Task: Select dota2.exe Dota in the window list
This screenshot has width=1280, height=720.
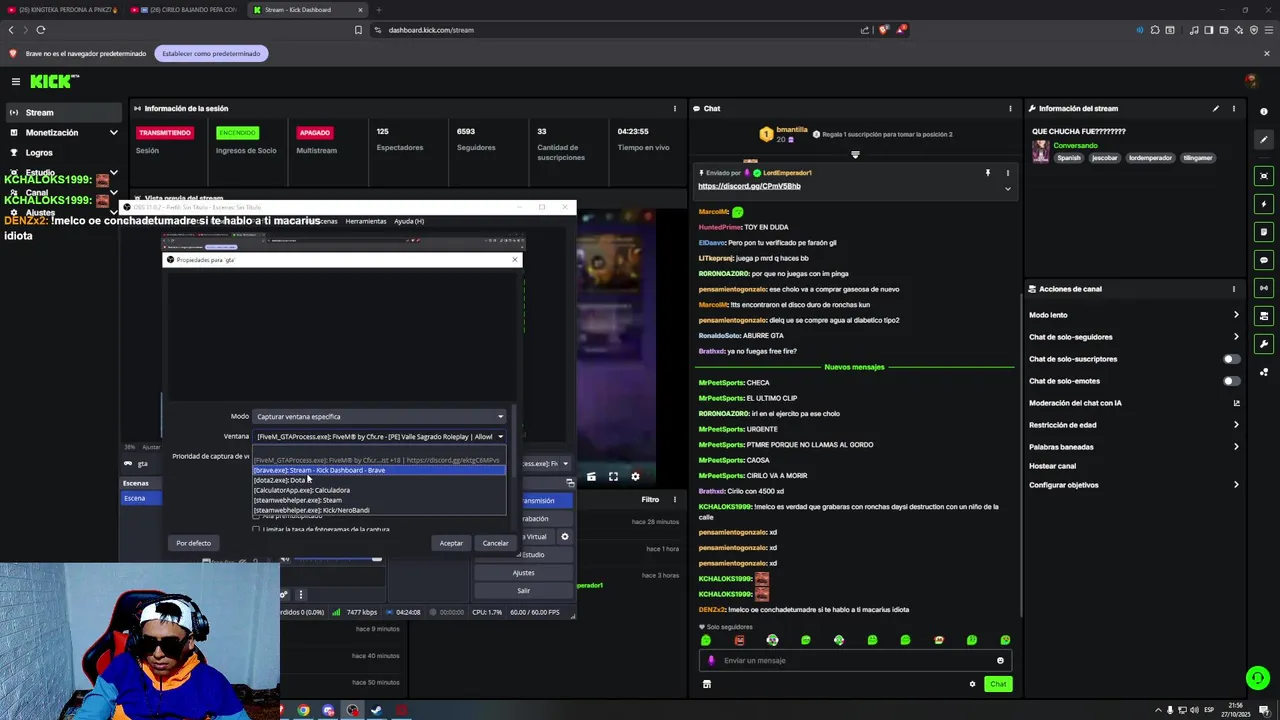Action: [379, 480]
